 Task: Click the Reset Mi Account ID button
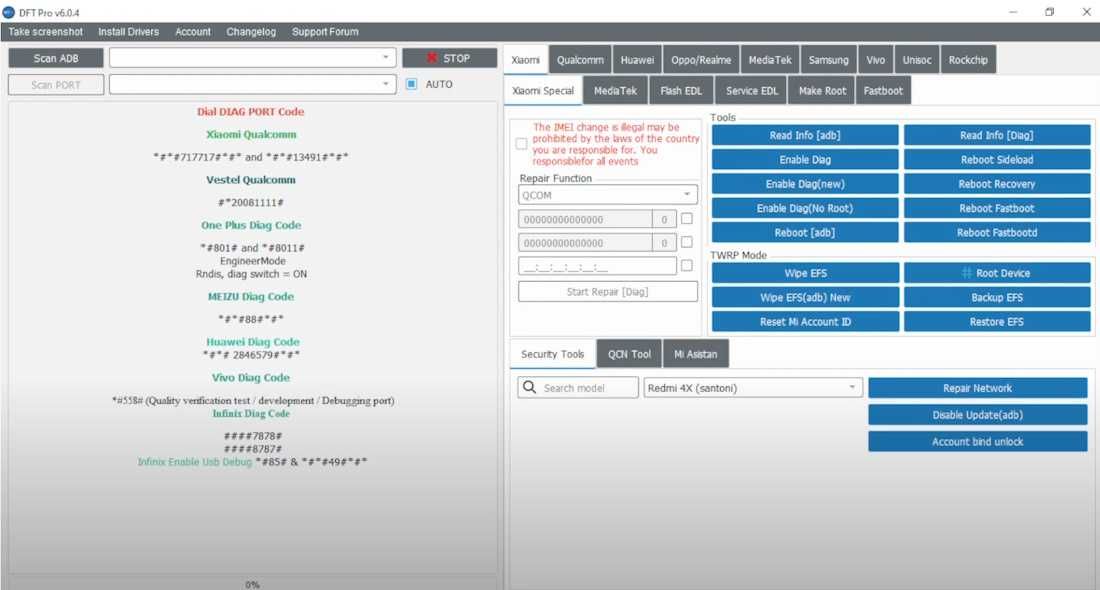[805, 321]
